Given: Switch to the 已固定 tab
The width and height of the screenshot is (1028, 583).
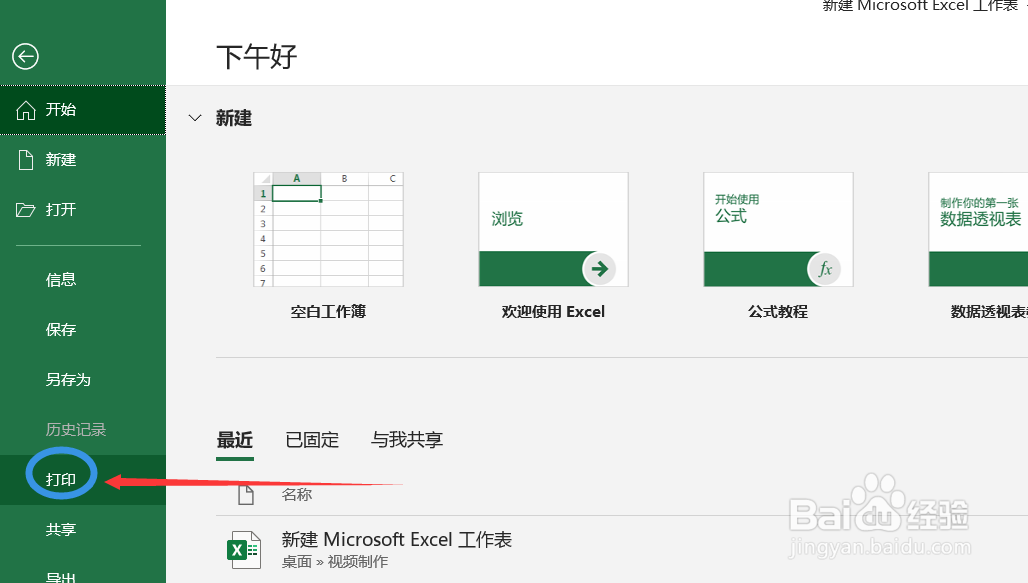Looking at the screenshot, I should point(312,440).
